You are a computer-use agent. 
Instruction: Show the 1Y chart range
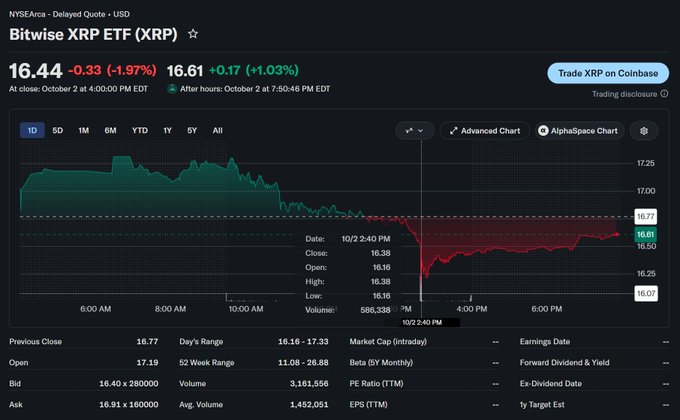[x=167, y=130]
